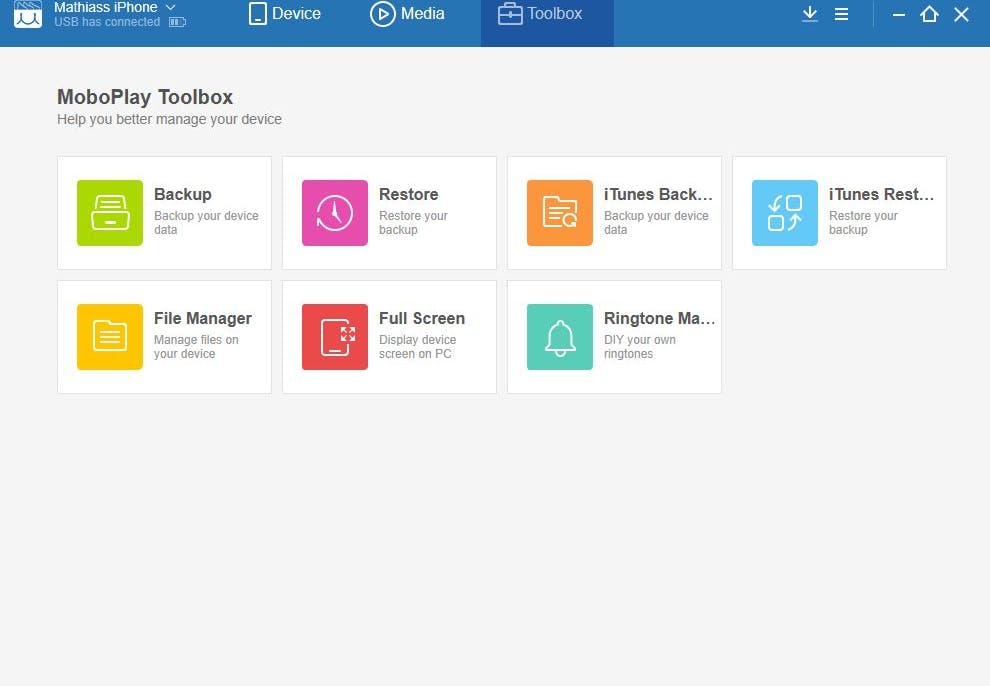
Task: Open the orange iTunes Backup icon
Action: 560,213
